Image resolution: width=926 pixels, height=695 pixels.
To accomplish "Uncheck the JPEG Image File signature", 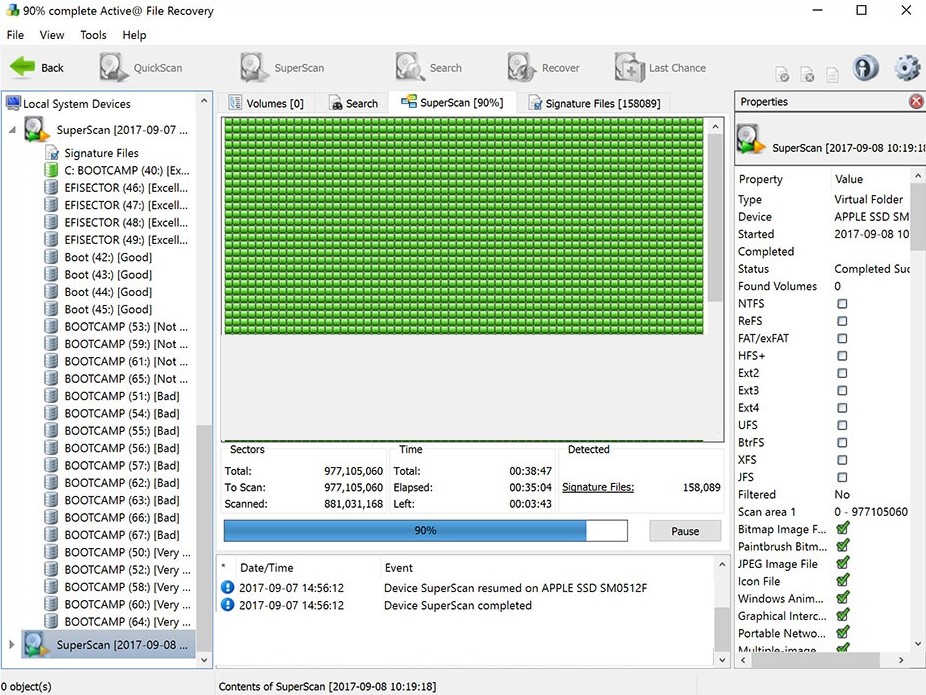I will 843,563.
